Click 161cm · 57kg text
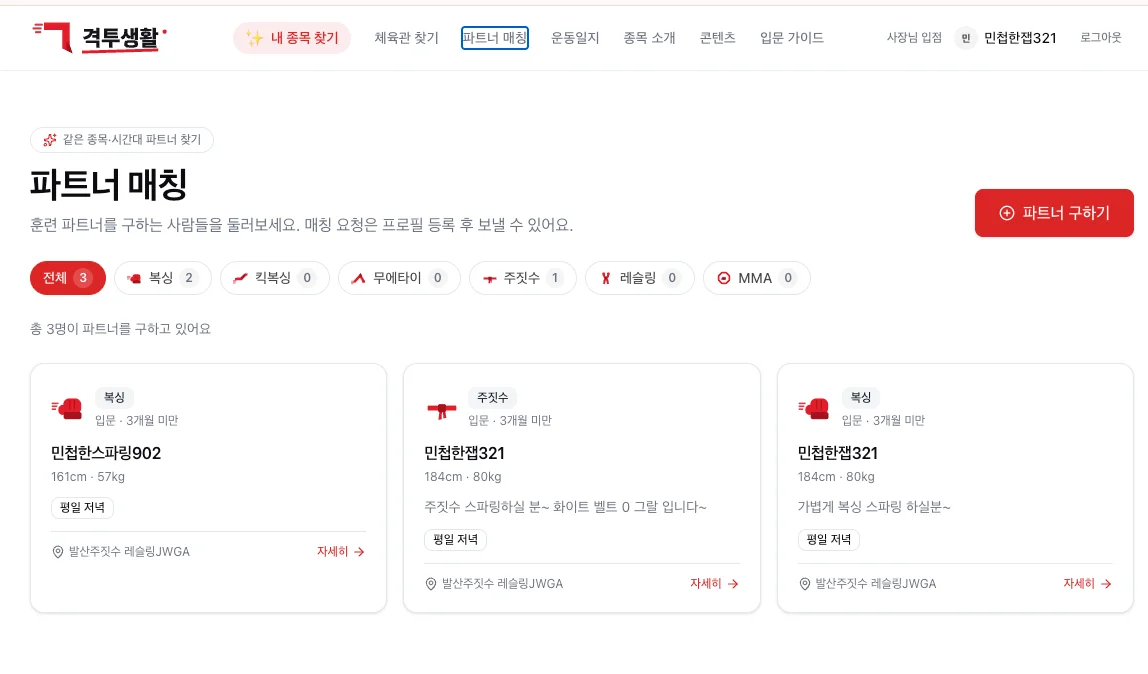Viewport: 1148px width, 674px height. click(88, 476)
